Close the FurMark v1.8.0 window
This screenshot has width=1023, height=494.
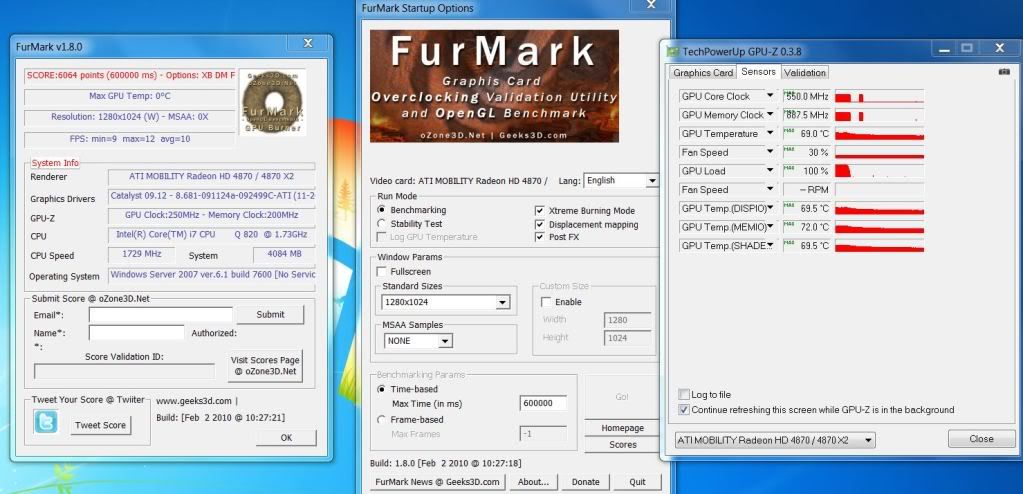click(x=308, y=44)
